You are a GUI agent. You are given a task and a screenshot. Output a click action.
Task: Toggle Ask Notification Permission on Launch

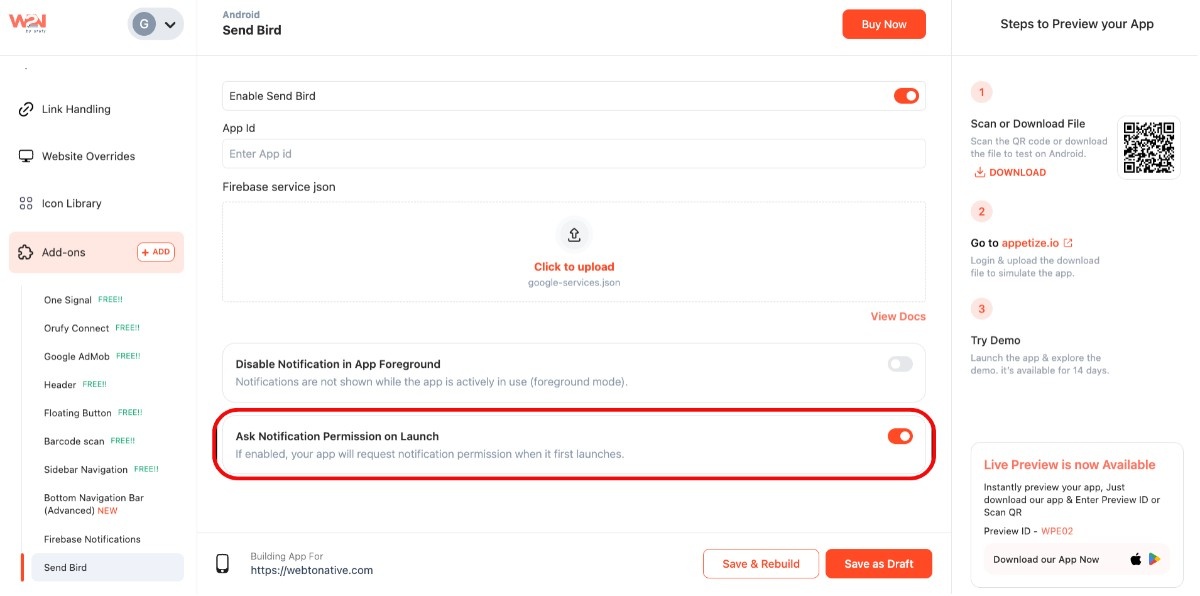pyautogui.click(x=900, y=436)
